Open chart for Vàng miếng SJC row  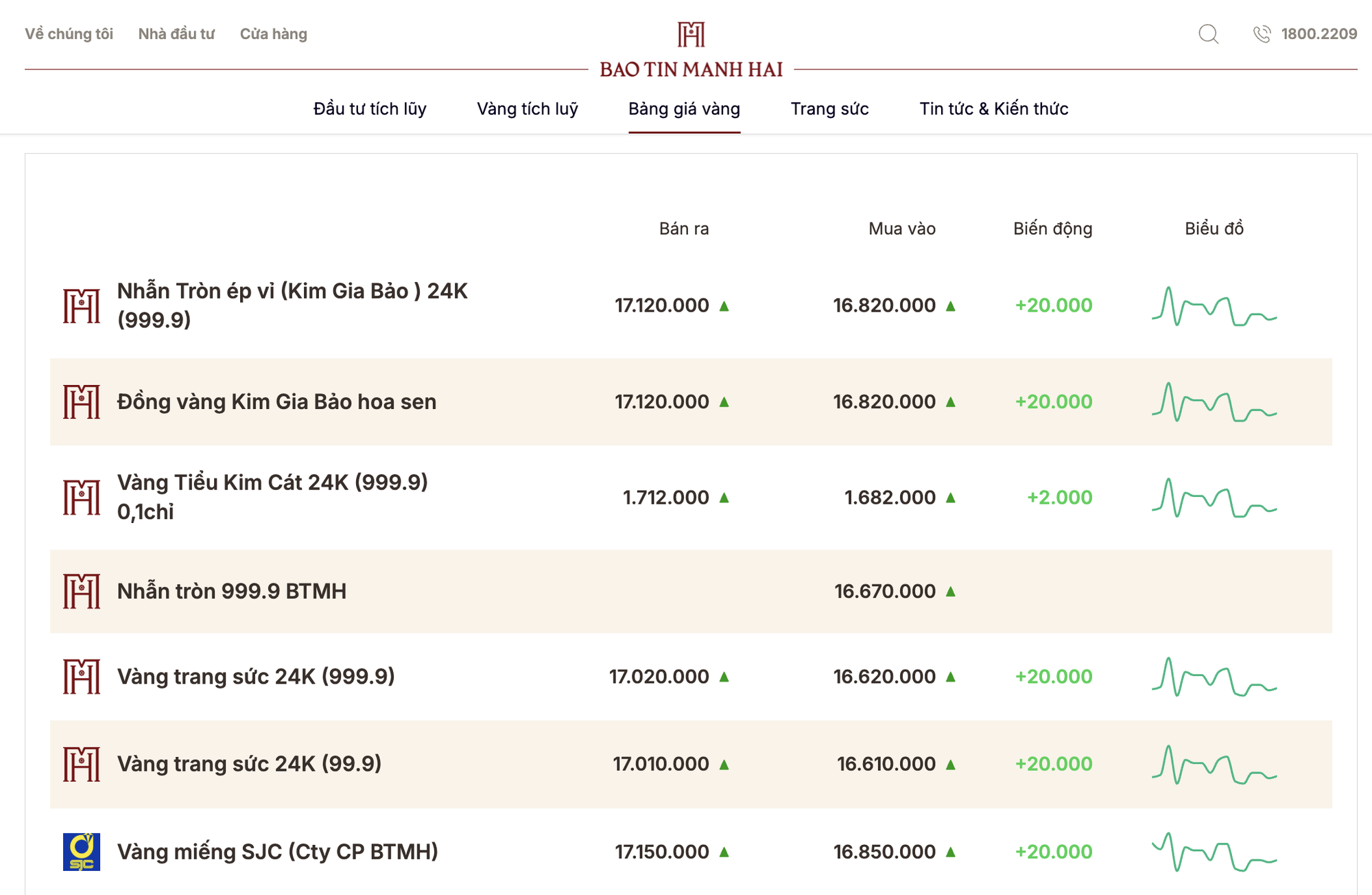1214,852
